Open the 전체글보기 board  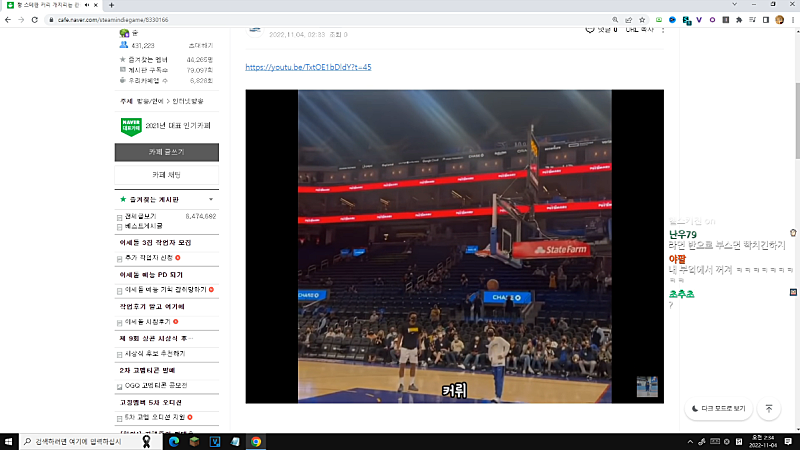(x=141, y=216)
